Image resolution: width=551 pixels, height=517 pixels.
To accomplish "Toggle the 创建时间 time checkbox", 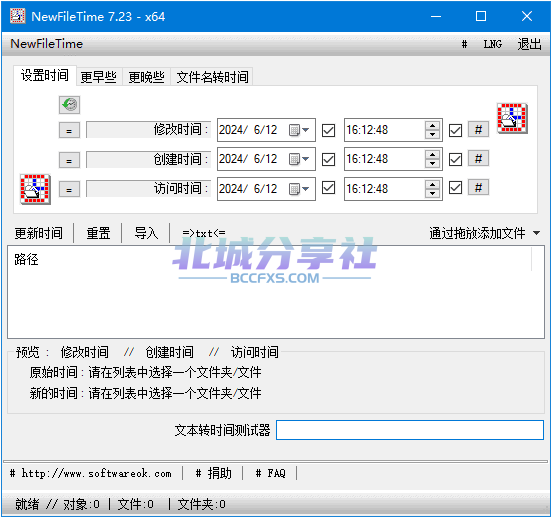I will [455, 159].
